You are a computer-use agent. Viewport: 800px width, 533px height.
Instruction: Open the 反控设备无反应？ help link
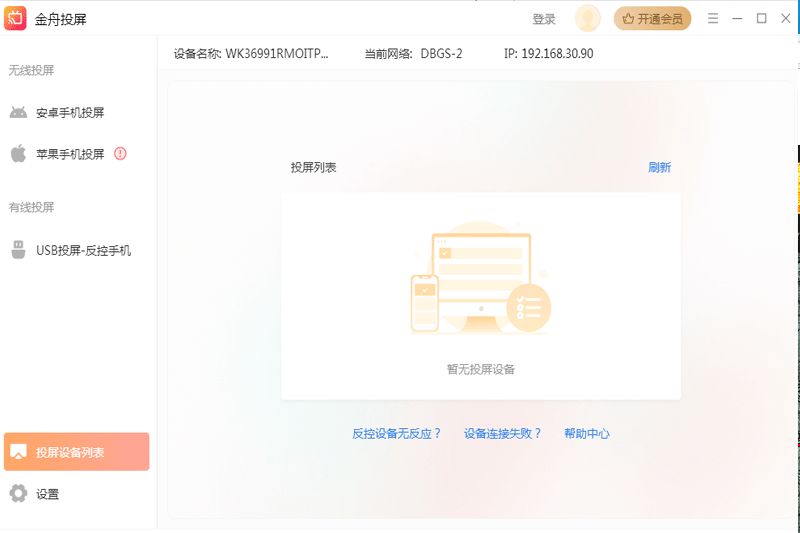tap(396, 433)
